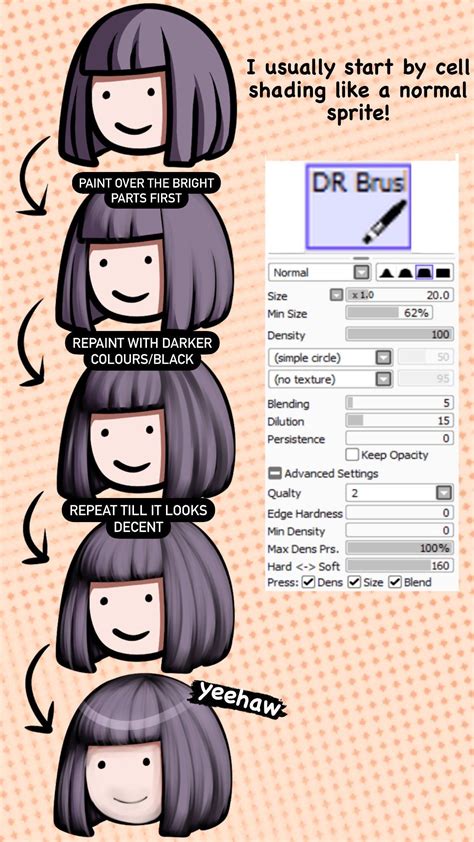Screen dimensions: 474x842
Task: Click the Blending slider showing 5
Action: 400,403
